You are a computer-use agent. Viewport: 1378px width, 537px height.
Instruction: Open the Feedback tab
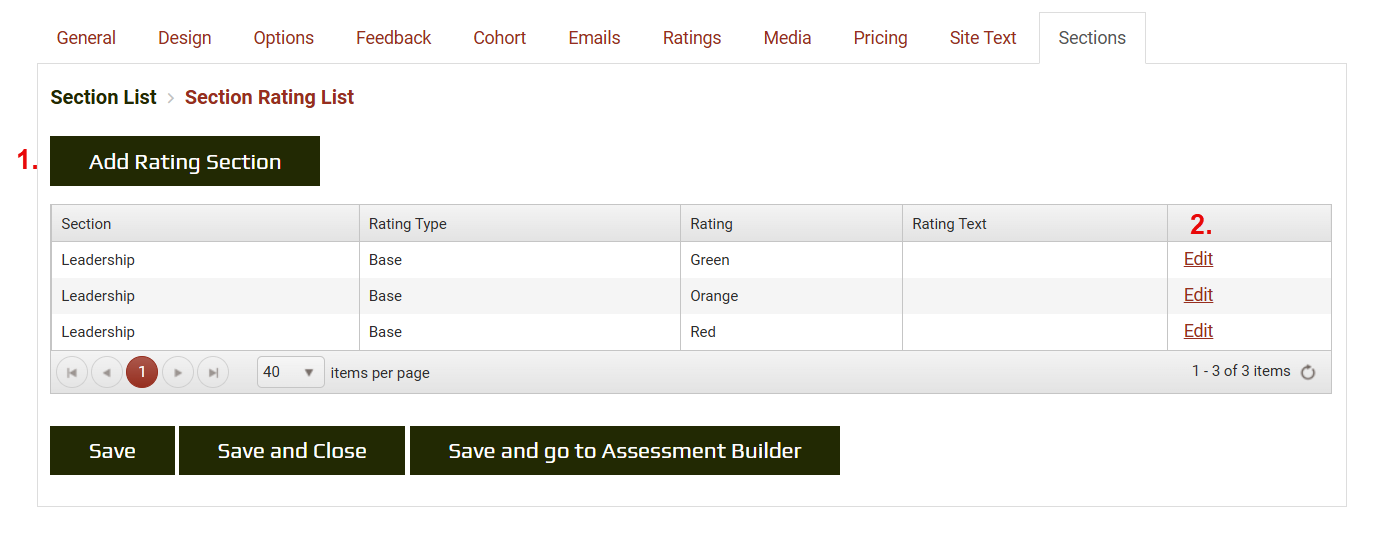coord(393,38)
